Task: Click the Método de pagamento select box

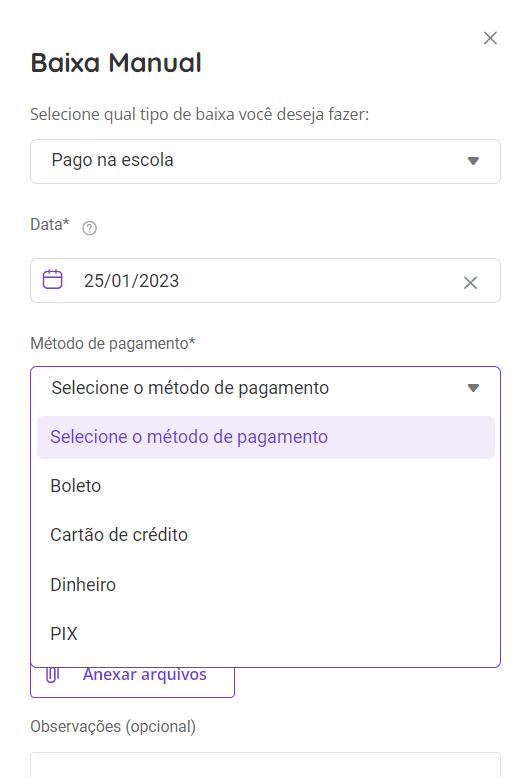Action: click(265, 388)
